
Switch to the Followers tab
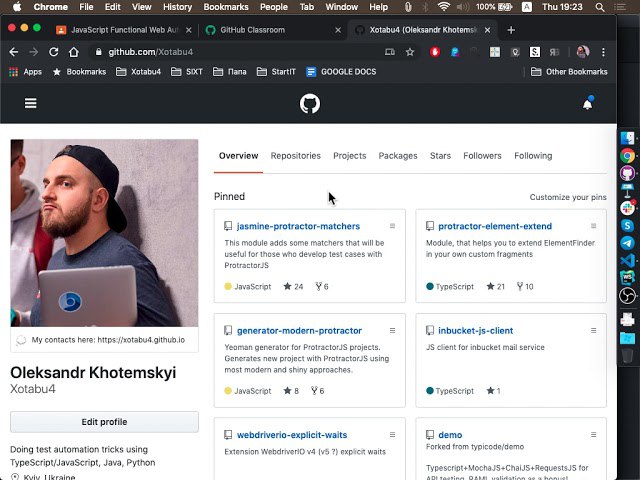point(482,156)
